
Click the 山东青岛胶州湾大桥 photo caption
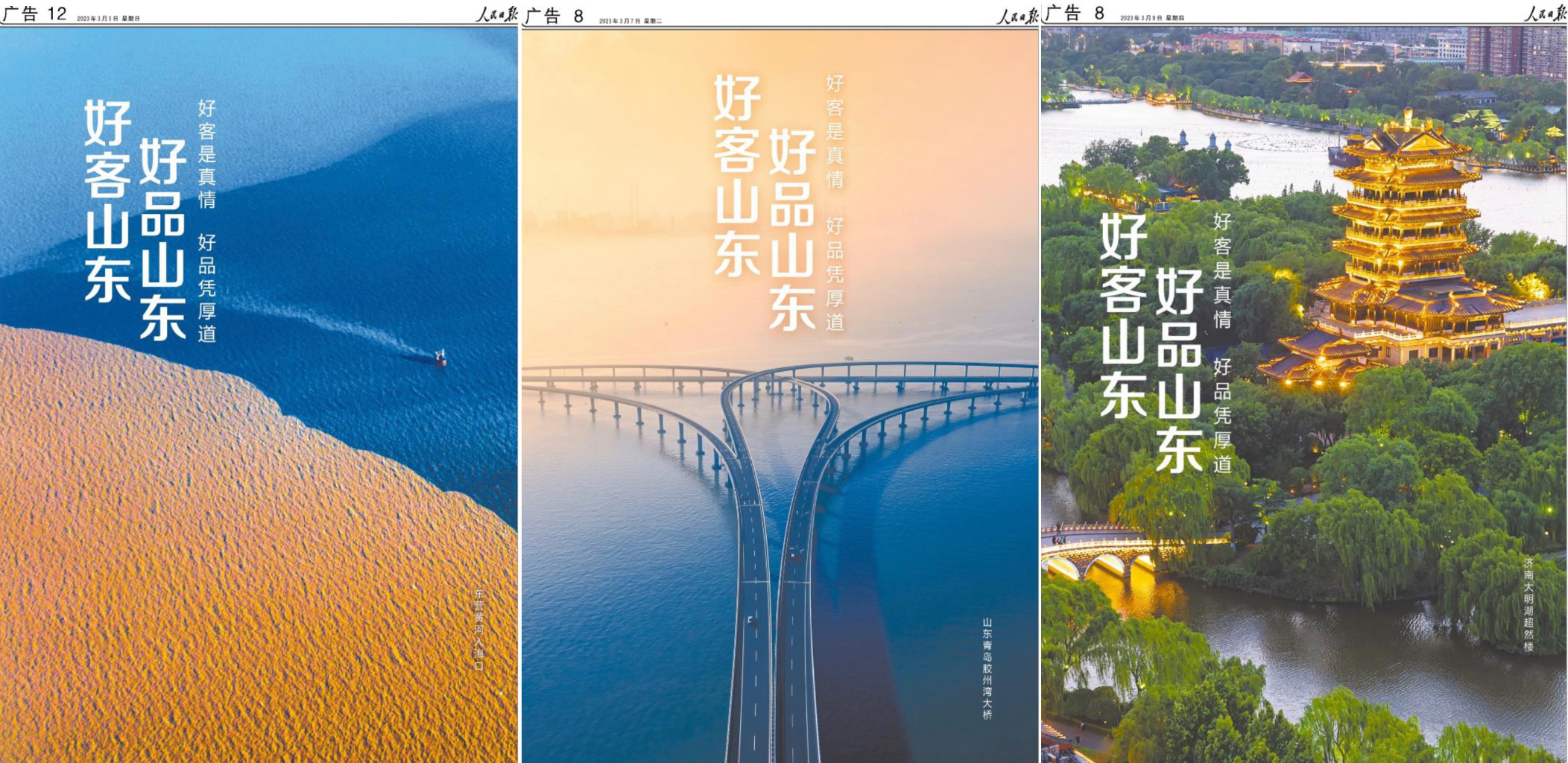pos(987,668)
